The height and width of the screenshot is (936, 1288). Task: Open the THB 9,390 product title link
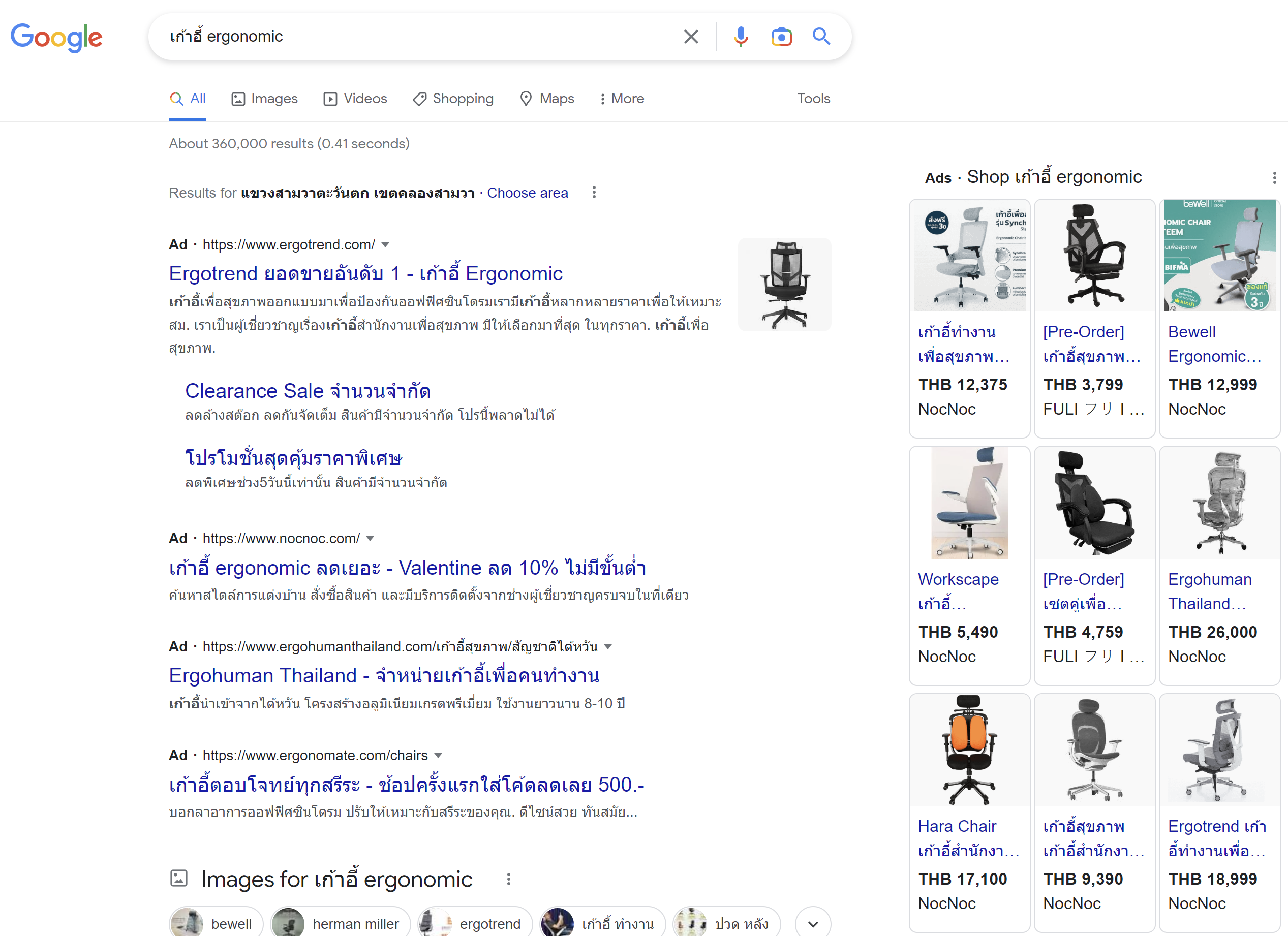tap(1094, 838)
